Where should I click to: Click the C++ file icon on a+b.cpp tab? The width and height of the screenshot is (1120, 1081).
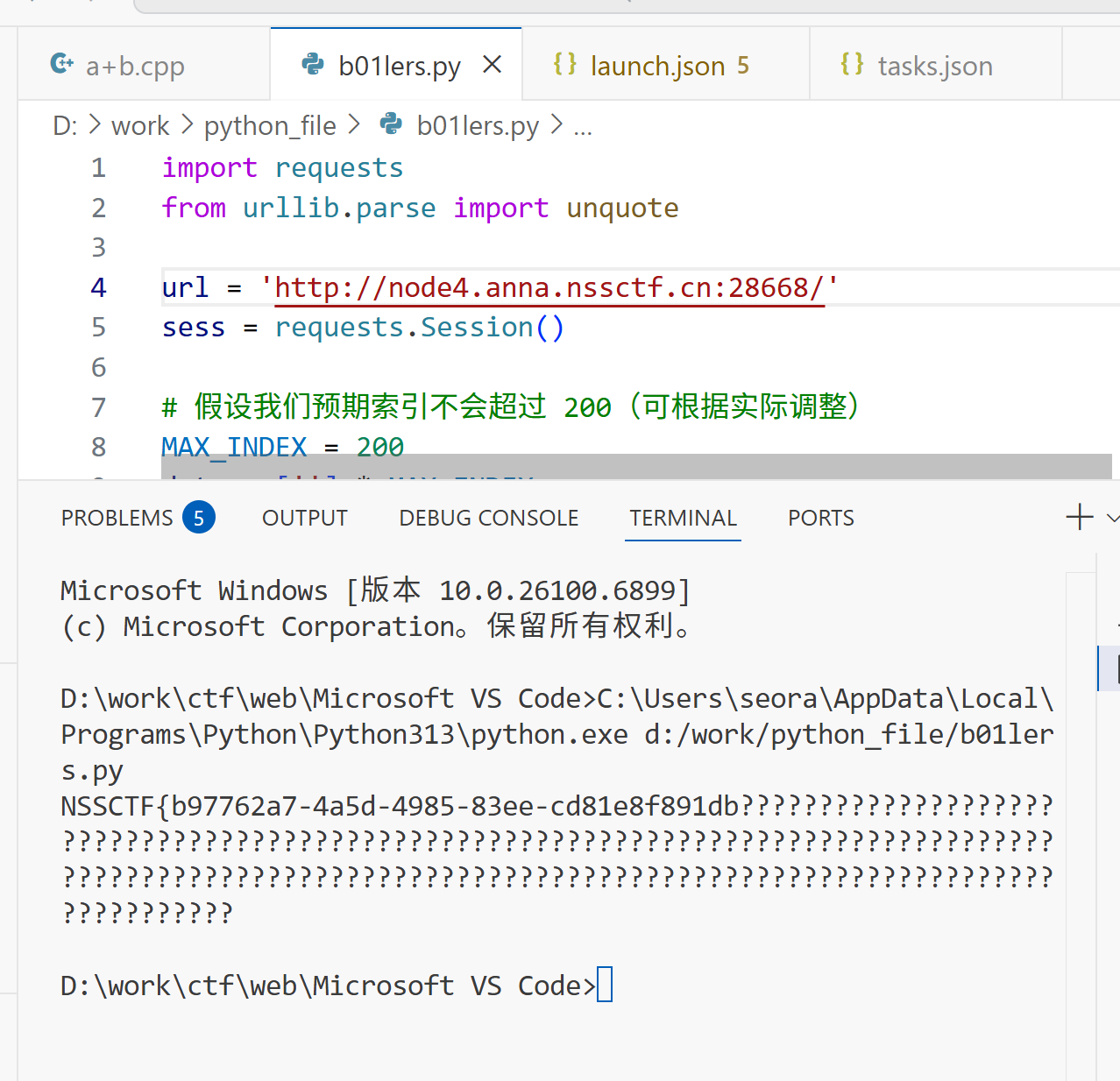pos(62,64)
